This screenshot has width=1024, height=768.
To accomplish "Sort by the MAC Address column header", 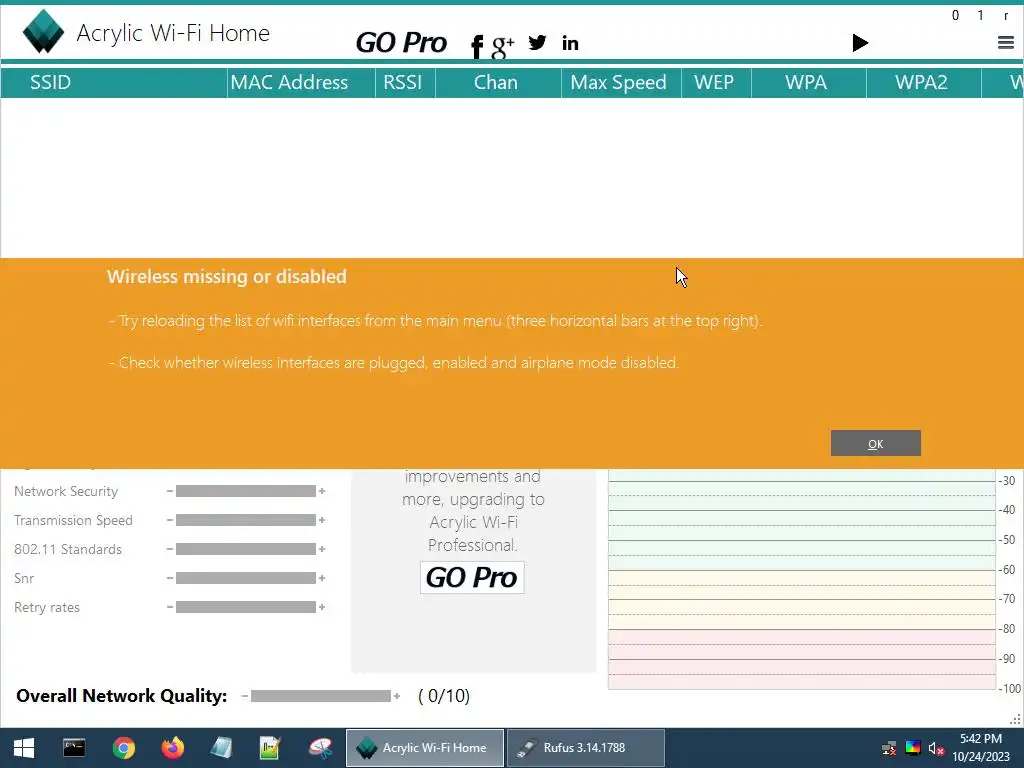I will pyautogui.click(x=301, y=82).
